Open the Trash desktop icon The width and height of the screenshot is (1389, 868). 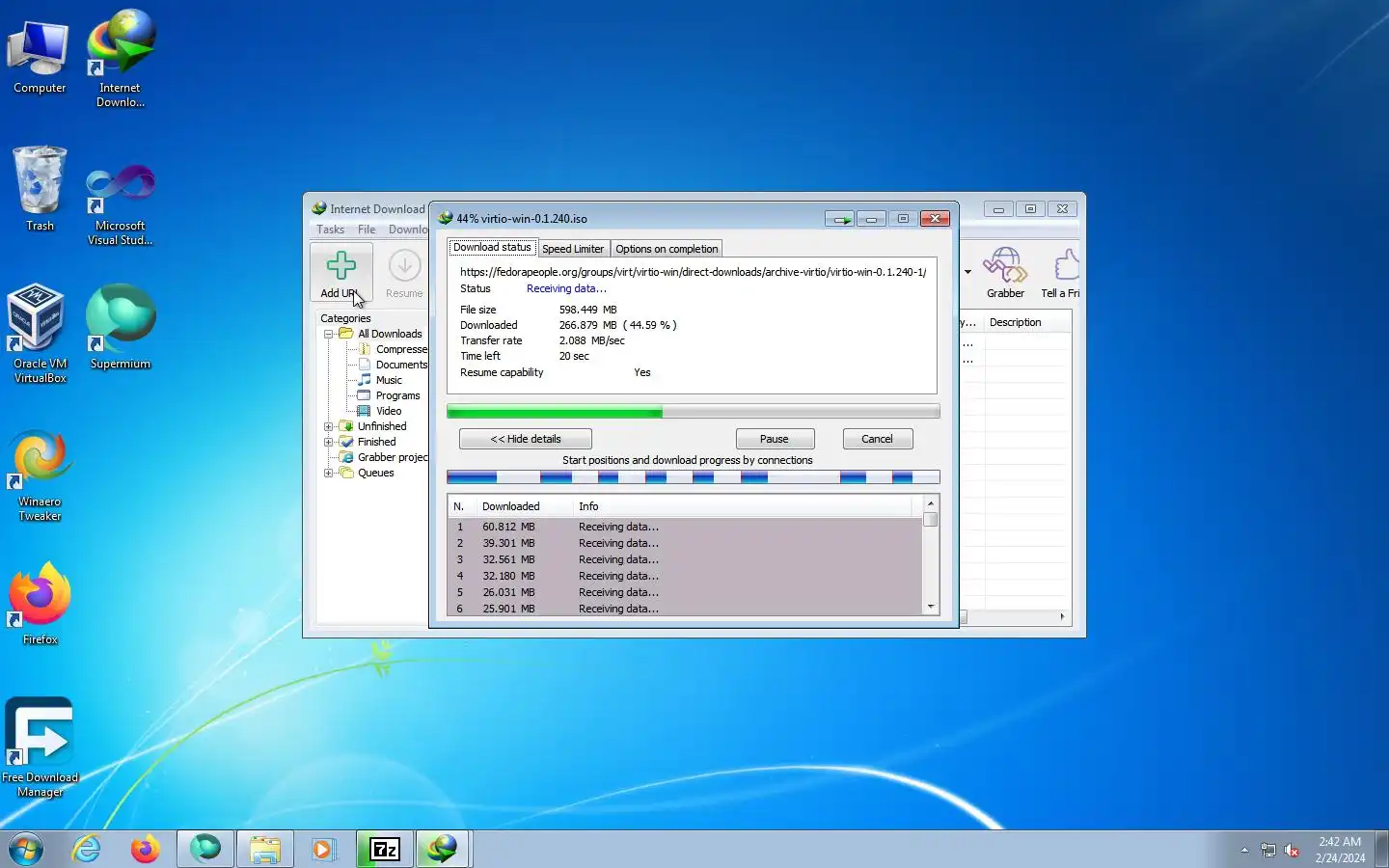[40, 189]
